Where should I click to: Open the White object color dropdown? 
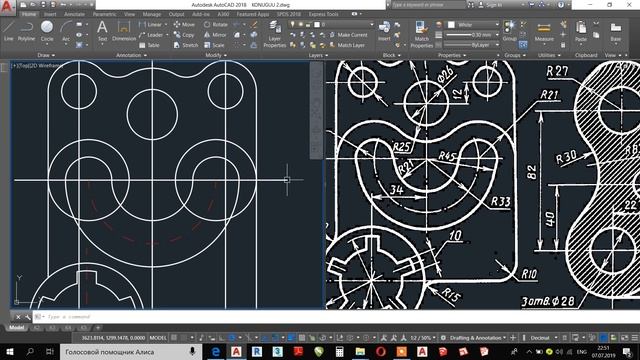pos(473,24)
